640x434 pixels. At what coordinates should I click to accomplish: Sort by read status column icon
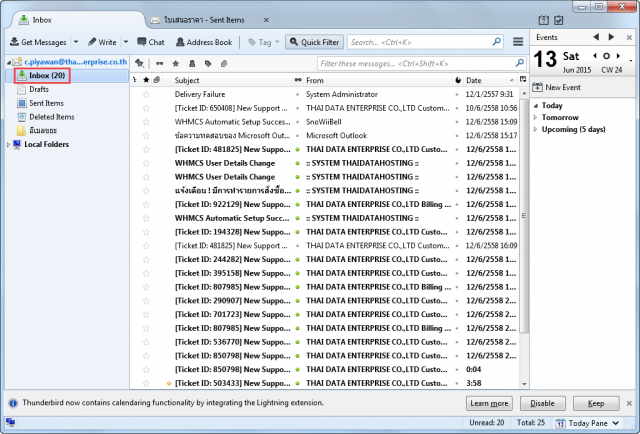point(298,80)
